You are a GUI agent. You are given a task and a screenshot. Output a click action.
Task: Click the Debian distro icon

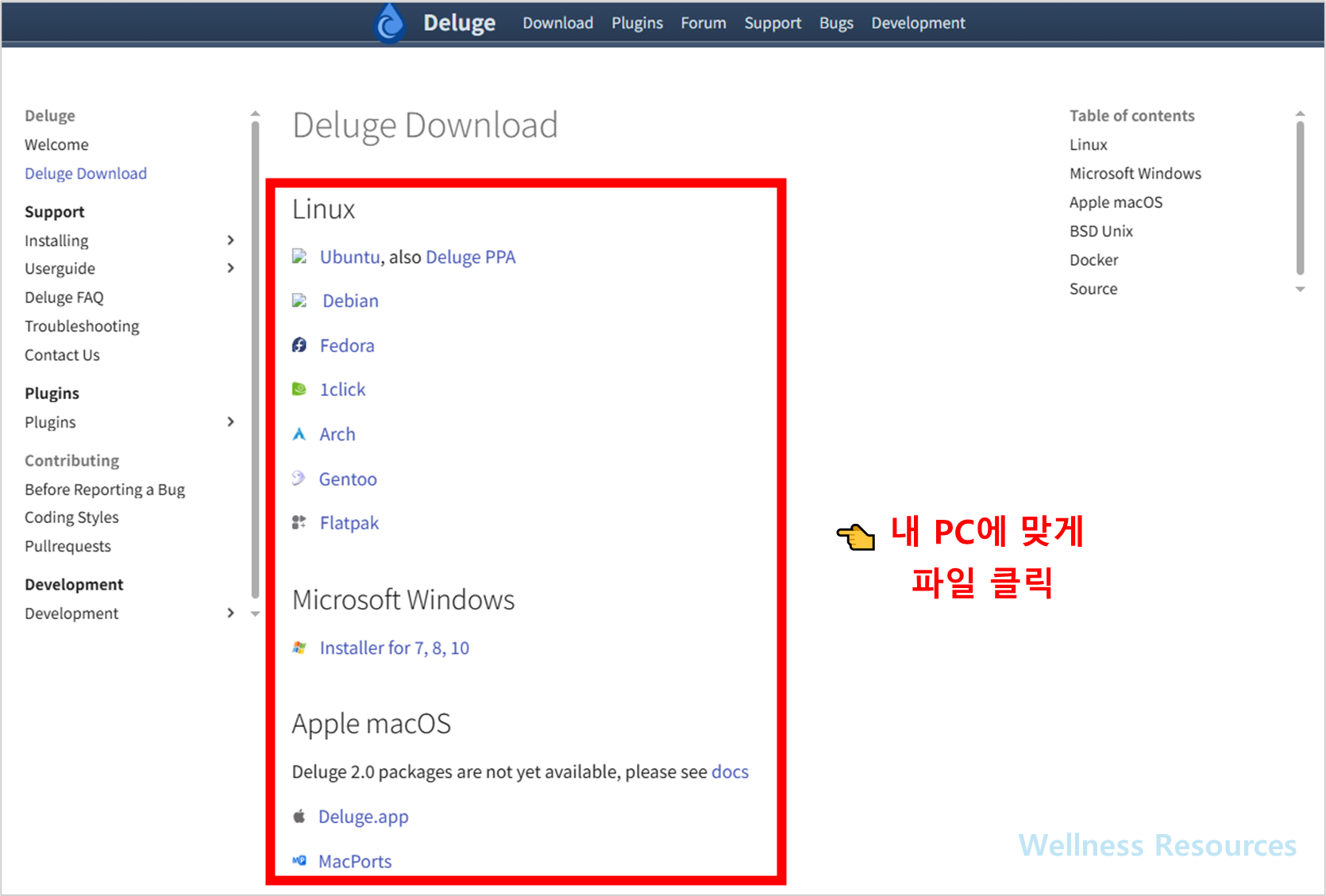pyautogui.click(x=299, y=301)
